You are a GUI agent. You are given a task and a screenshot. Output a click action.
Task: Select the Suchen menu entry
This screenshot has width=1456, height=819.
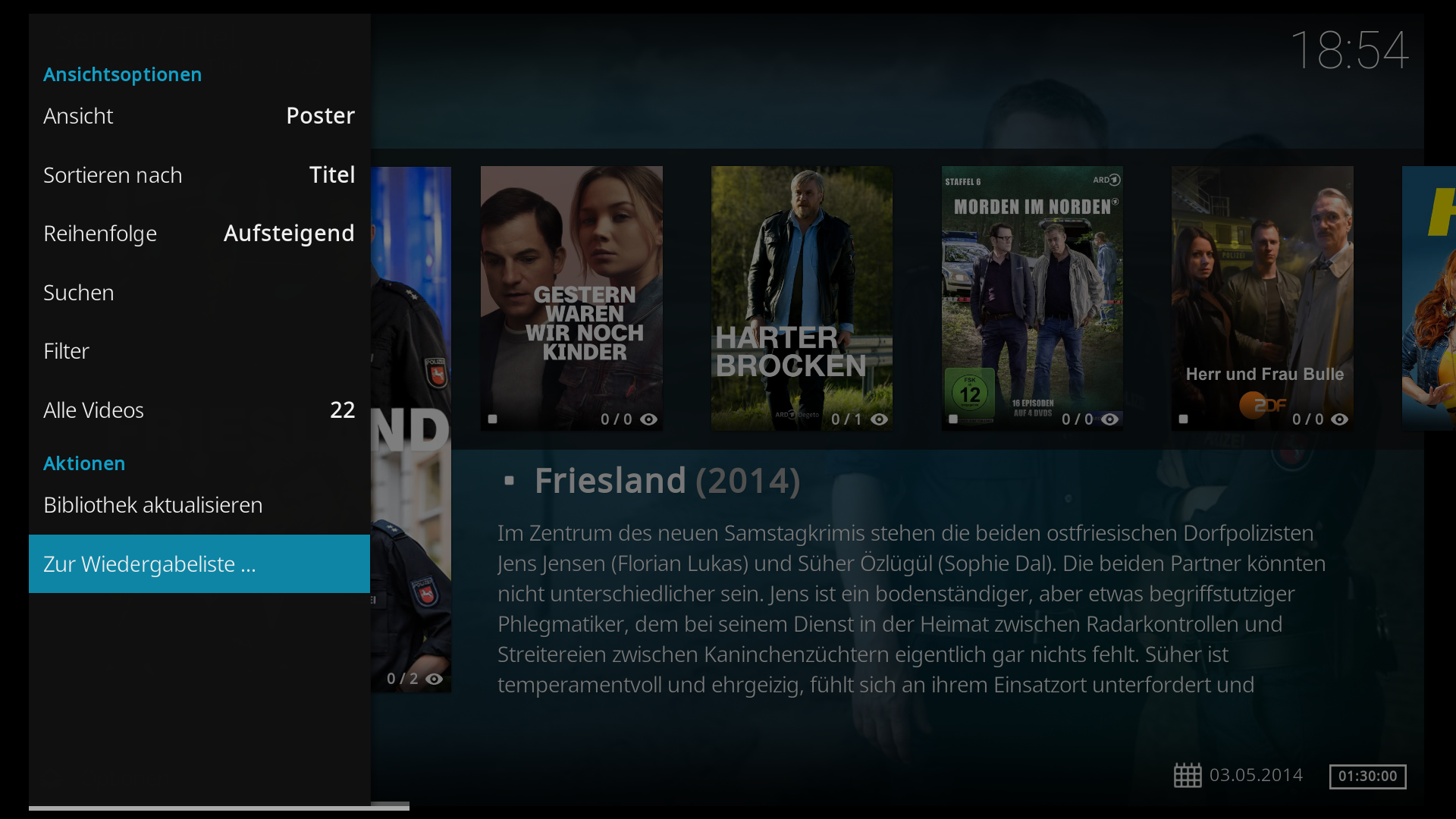pyautogui.click(x=199, y=293)
